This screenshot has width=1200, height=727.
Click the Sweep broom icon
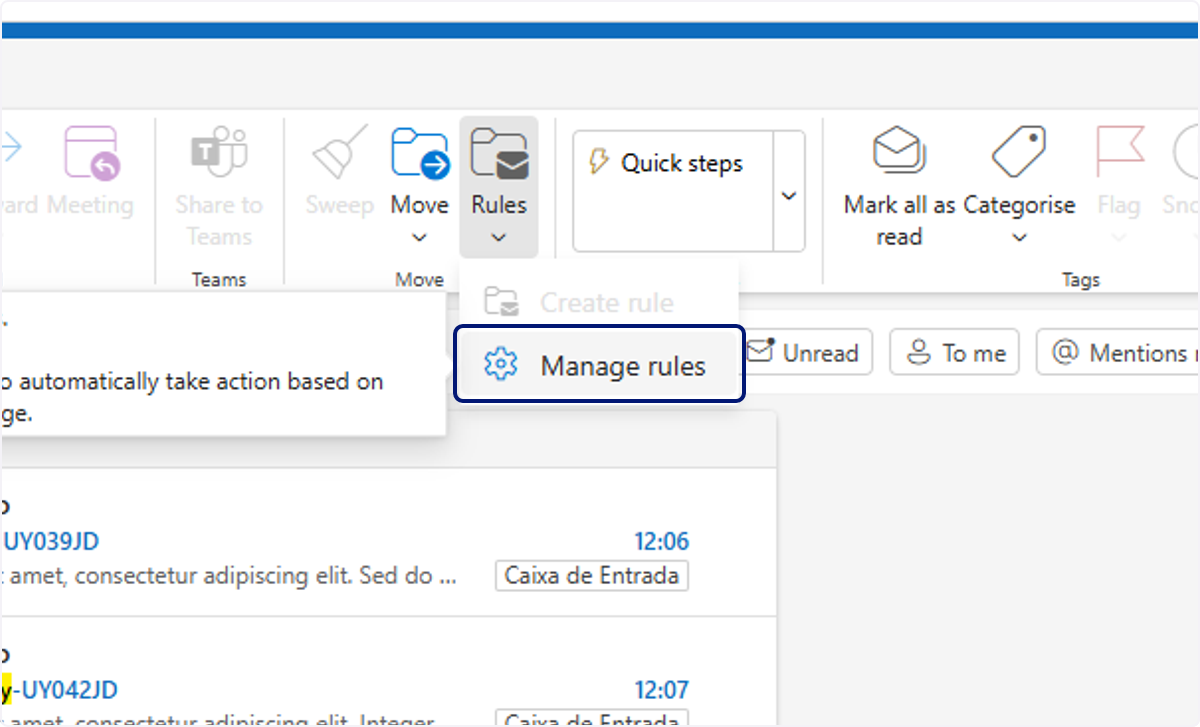point(340,153)
